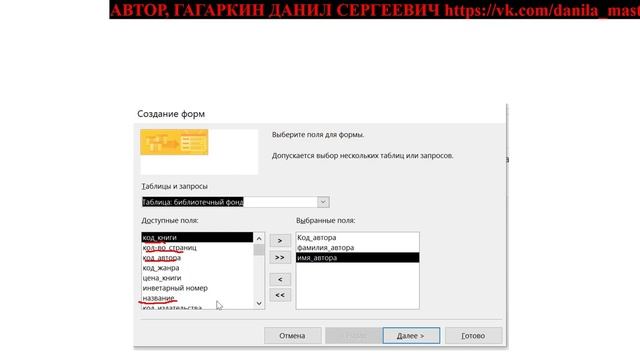This screenshot has height=360, width=640.
Task: Remove all fields with double left arrow
Action: tap(280, 295)
